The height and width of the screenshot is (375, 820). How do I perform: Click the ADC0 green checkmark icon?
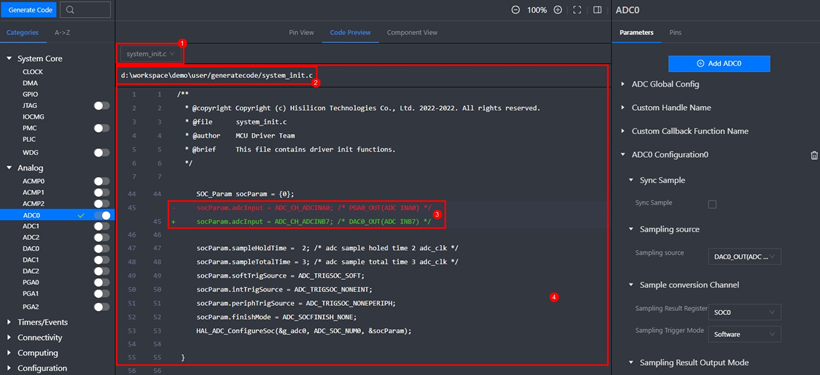click(81, 215)
